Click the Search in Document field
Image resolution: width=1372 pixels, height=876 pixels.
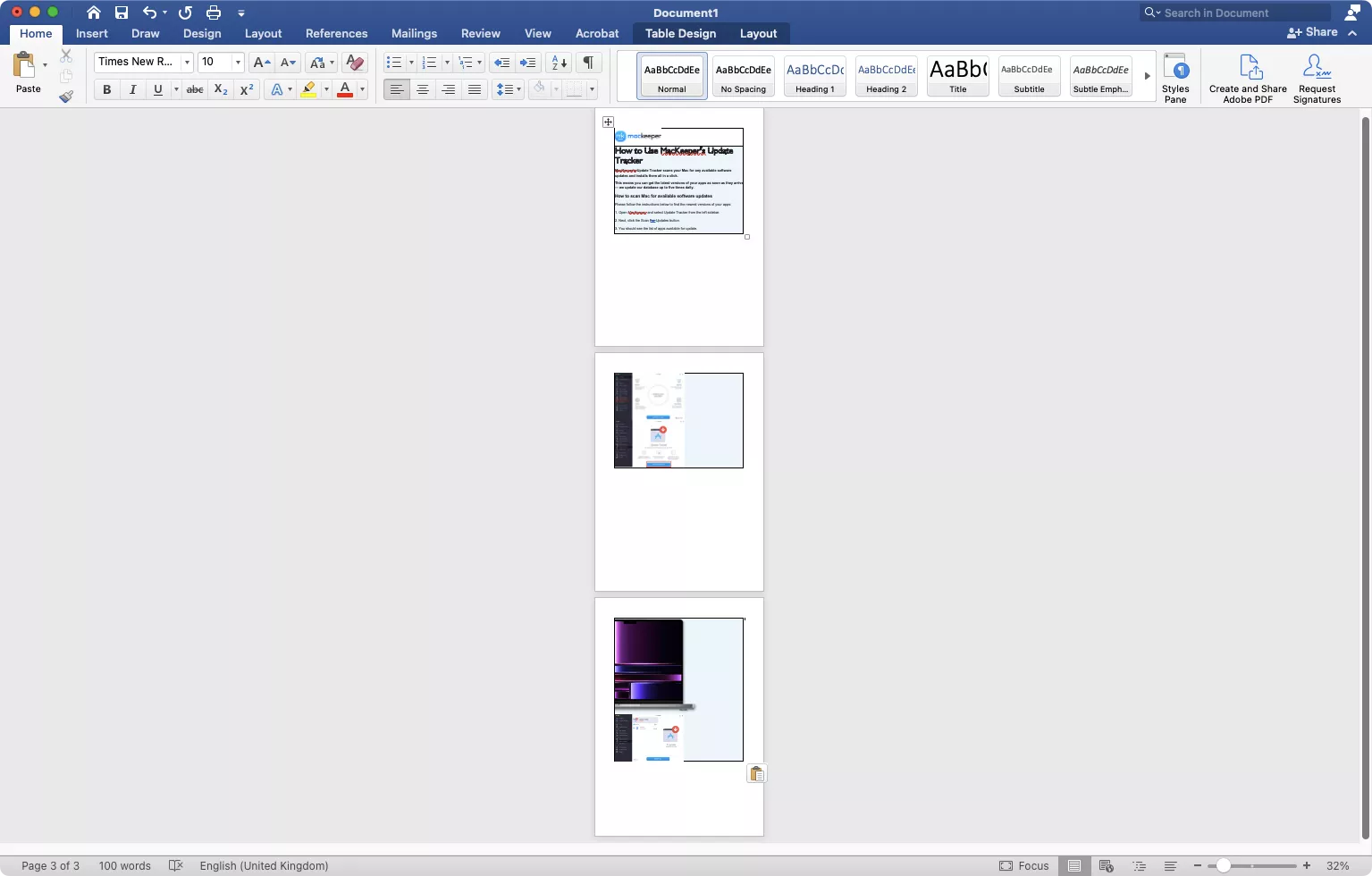pos(1242,13)
